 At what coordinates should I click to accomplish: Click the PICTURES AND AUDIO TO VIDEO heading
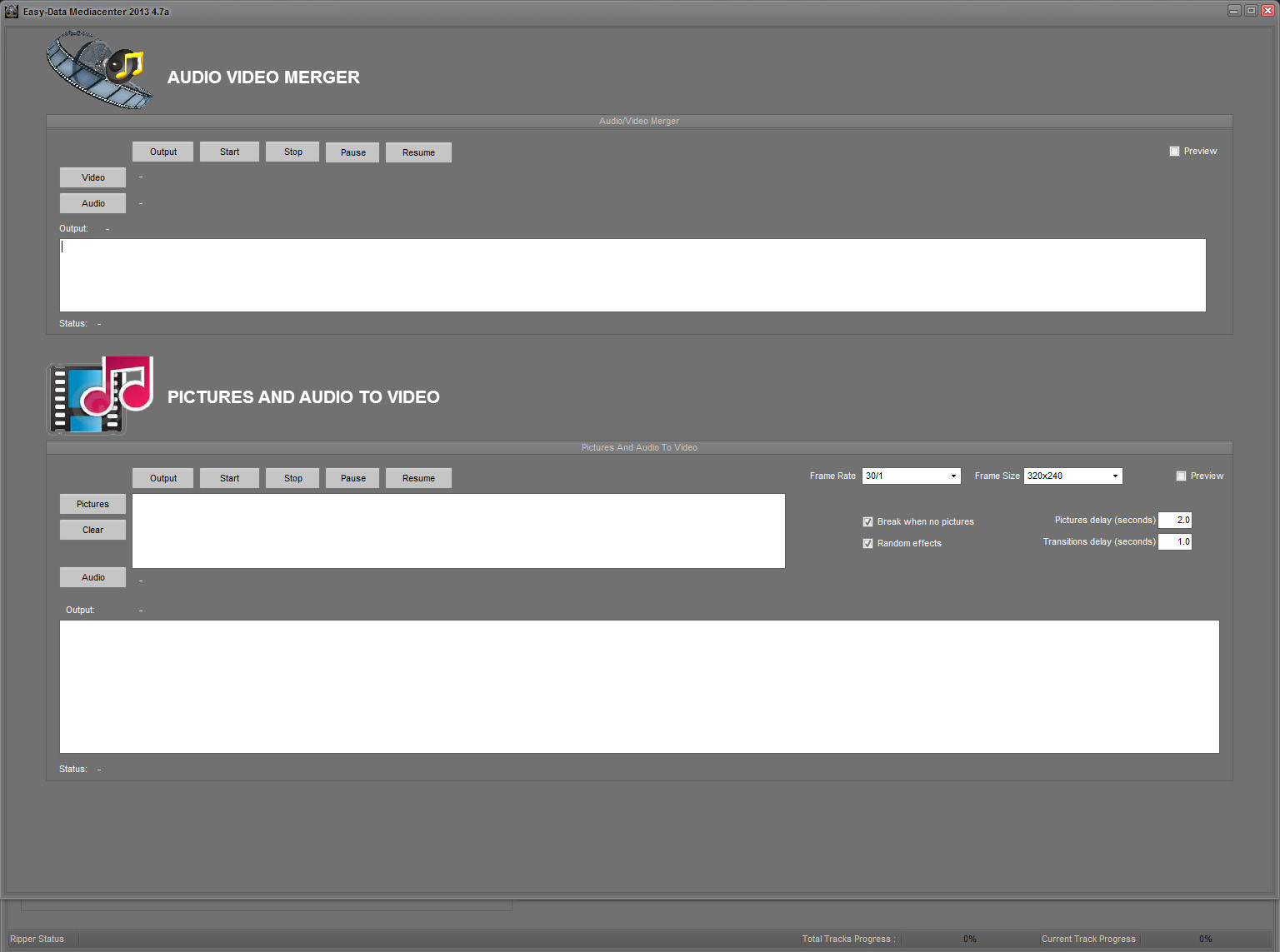[303, 397]
